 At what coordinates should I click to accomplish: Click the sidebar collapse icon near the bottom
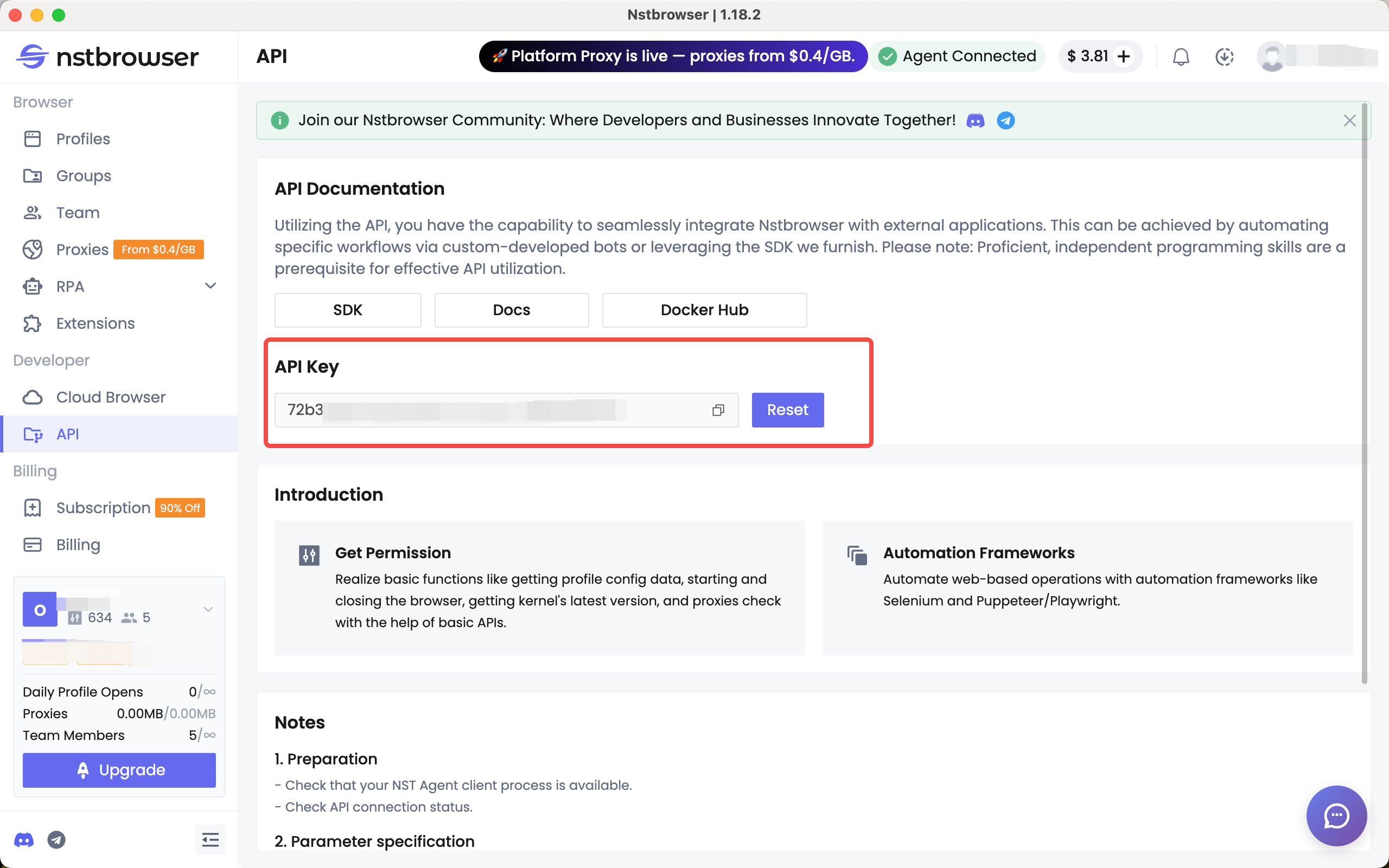coord(211,839)
